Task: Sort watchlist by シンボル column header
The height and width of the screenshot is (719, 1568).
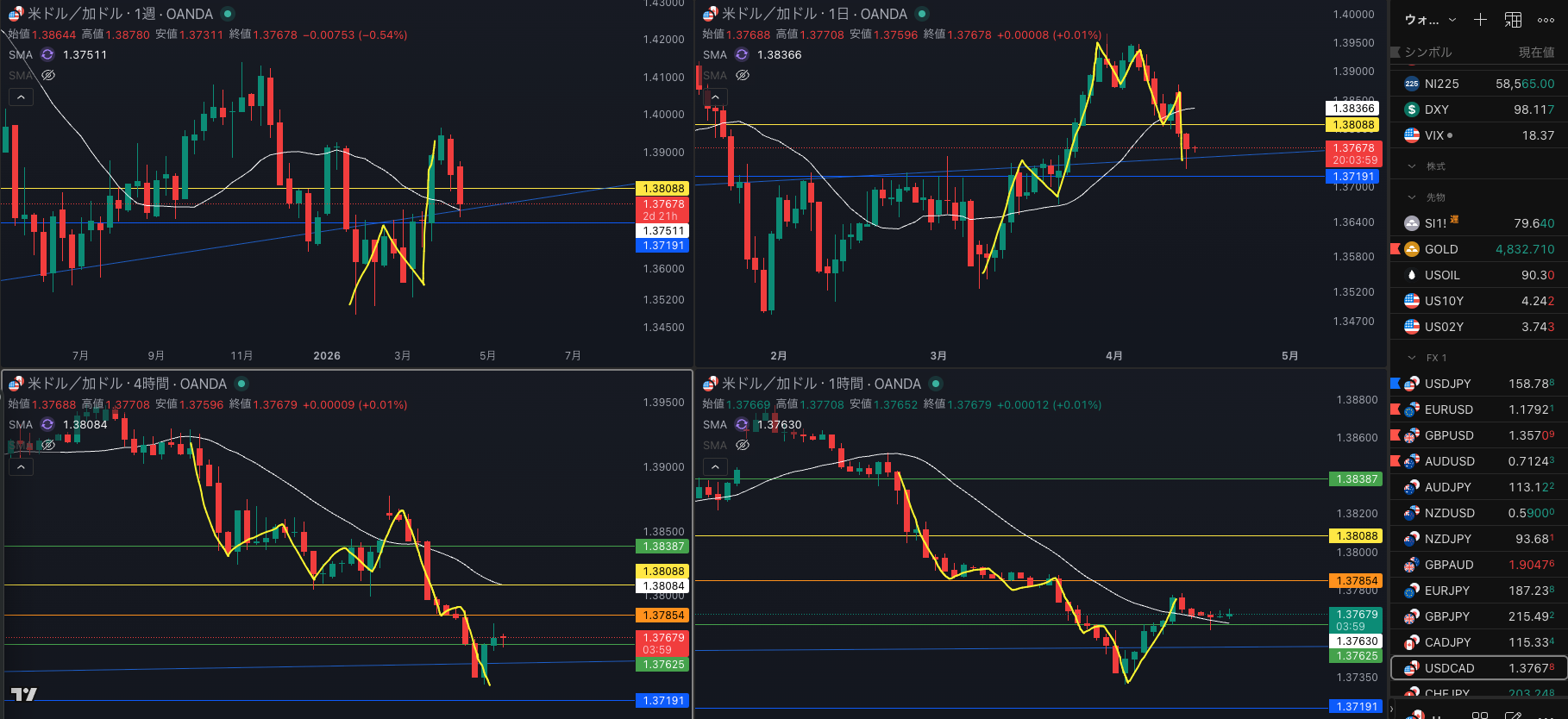Action: [x=1427, y=53]
